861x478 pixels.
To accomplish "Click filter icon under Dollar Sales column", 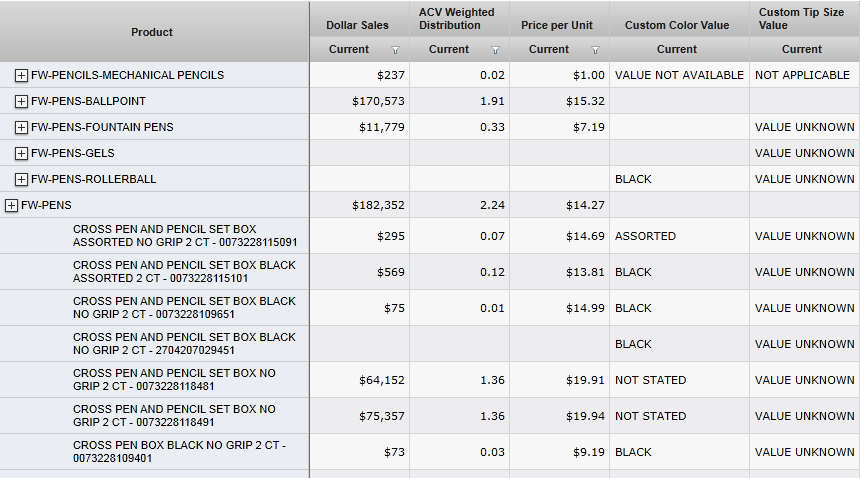I will tap(395, 50).
